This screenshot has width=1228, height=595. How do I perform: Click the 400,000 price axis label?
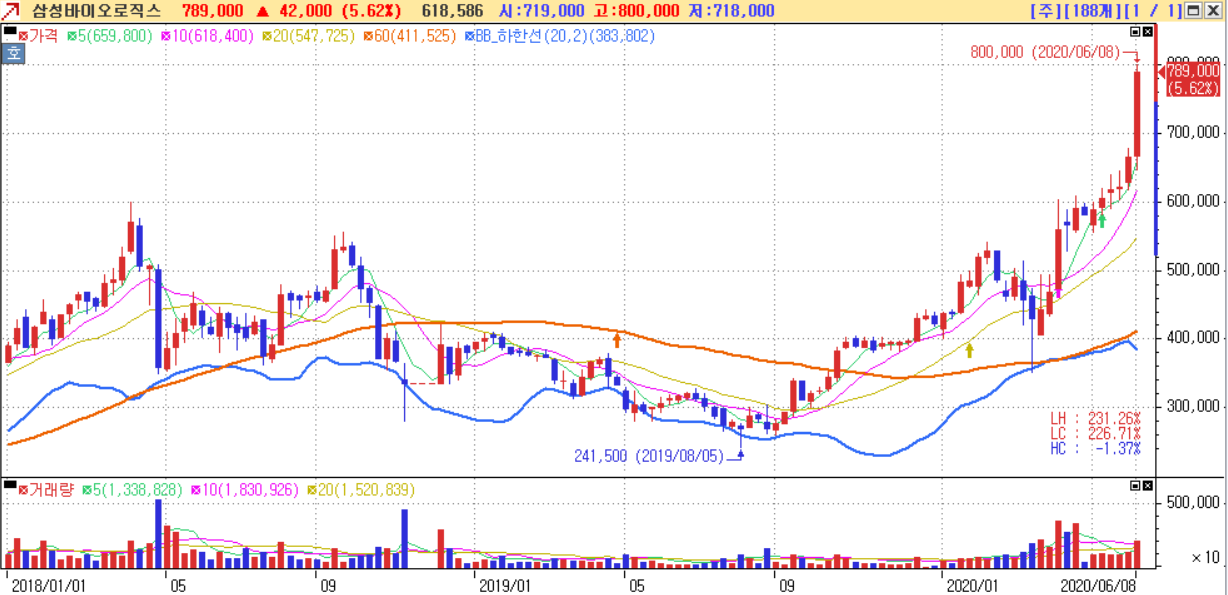(x=1192, y=338)
